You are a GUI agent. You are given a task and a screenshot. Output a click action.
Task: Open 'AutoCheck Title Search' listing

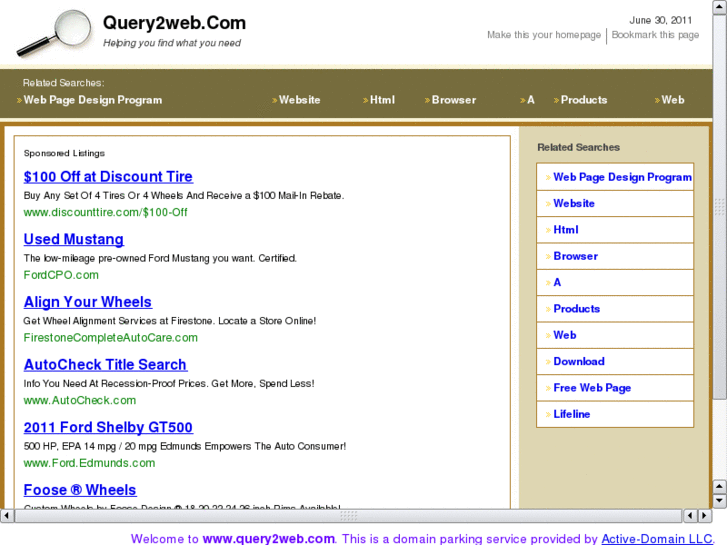[x=105, y=365]
